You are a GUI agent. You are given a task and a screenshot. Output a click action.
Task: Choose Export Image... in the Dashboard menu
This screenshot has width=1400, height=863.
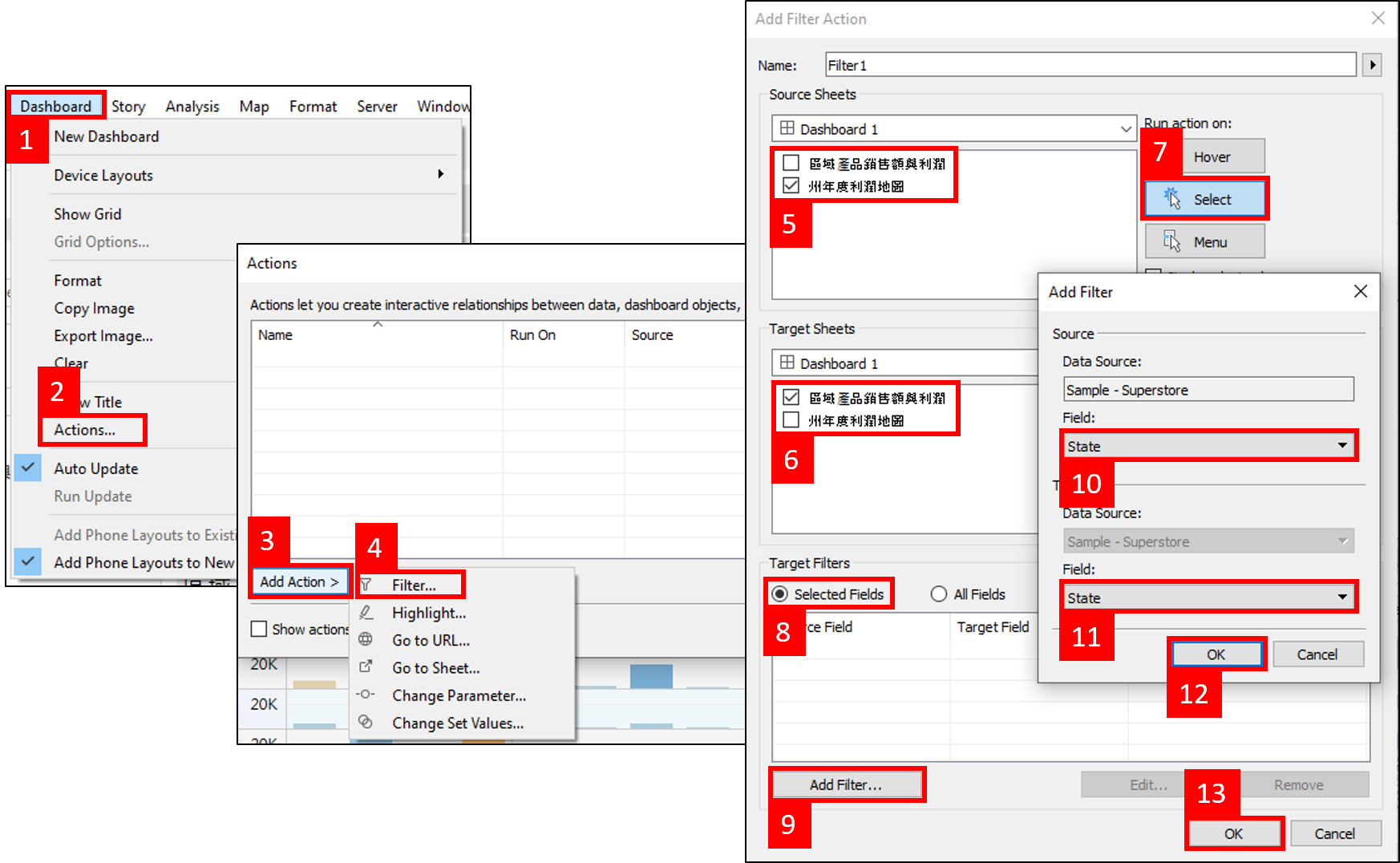click(x=103, y=336)
